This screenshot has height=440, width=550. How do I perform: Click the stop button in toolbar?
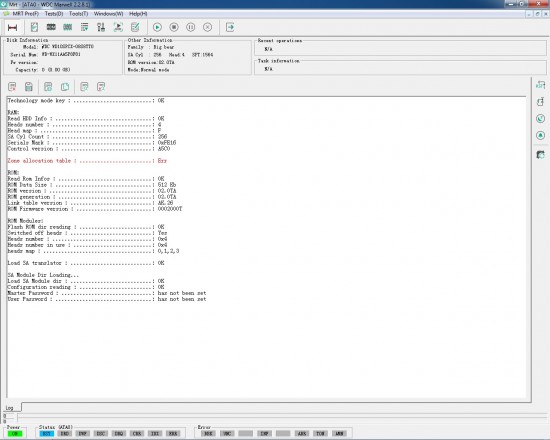(x=174, y=27)
